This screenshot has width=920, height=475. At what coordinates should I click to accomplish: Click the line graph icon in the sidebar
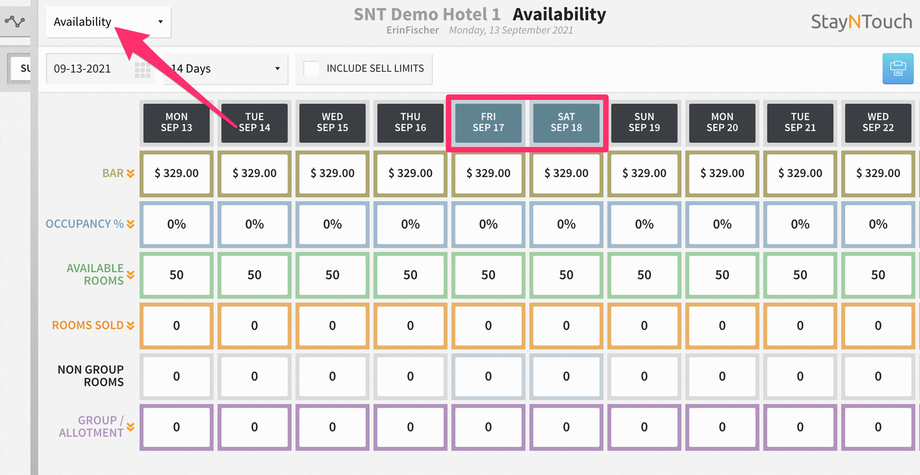point(15,22)
